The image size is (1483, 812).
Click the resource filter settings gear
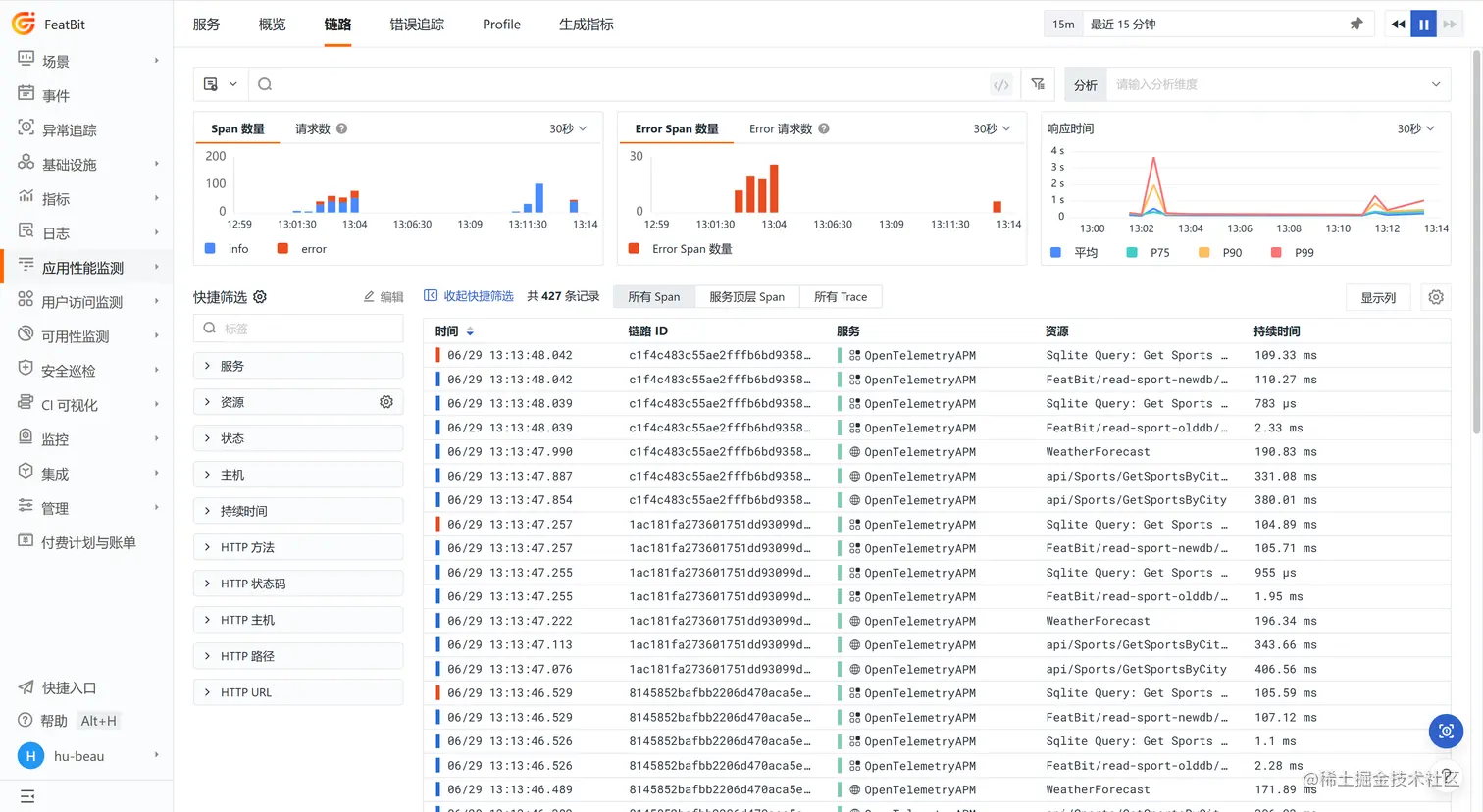[x=386, y=402]
